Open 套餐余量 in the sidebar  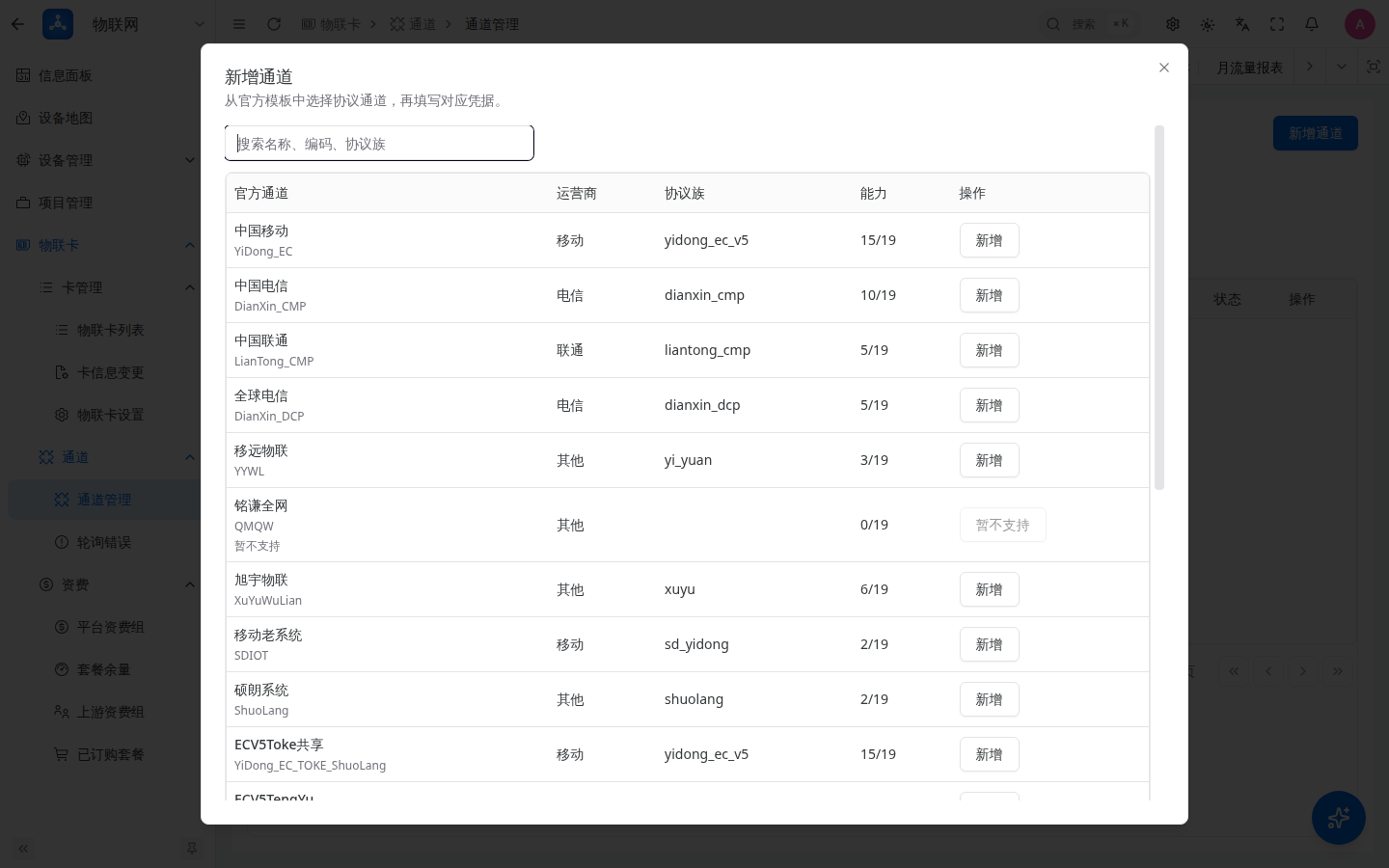(107, 669)
